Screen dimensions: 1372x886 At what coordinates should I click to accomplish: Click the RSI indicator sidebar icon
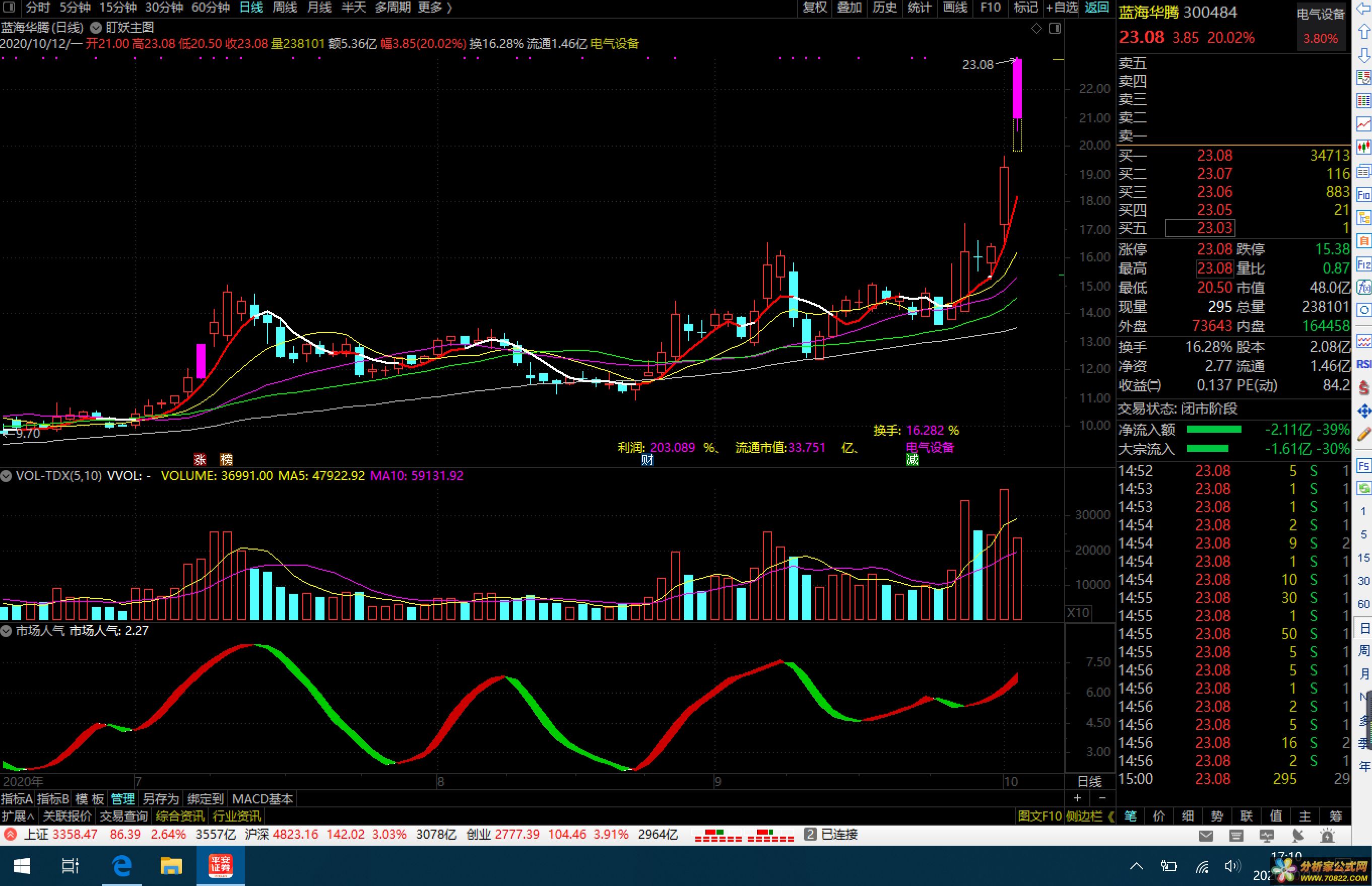[x=1363, y=365]
